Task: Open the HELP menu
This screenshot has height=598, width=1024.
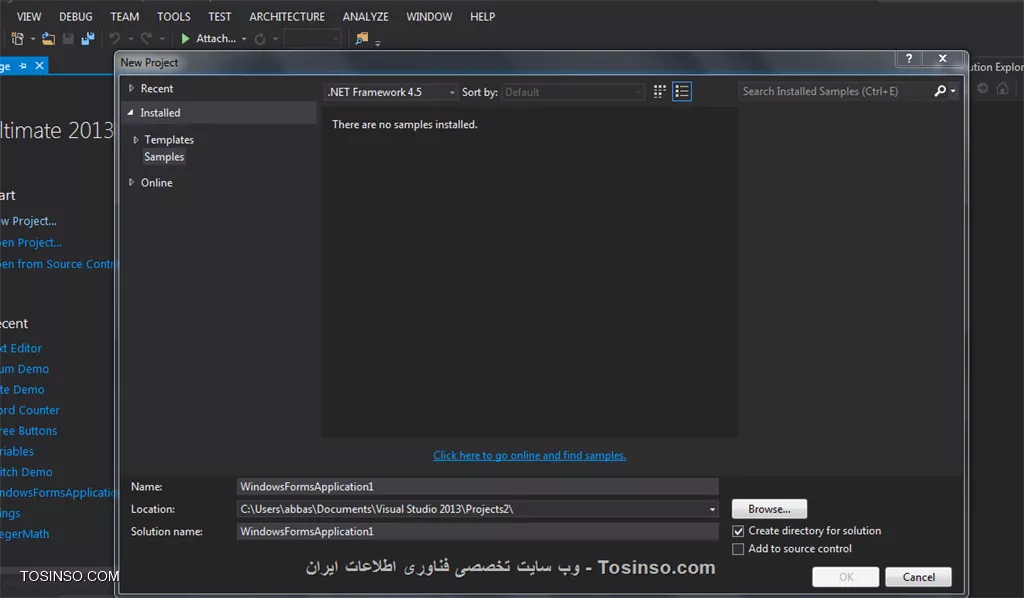Action: coord(483,16)
